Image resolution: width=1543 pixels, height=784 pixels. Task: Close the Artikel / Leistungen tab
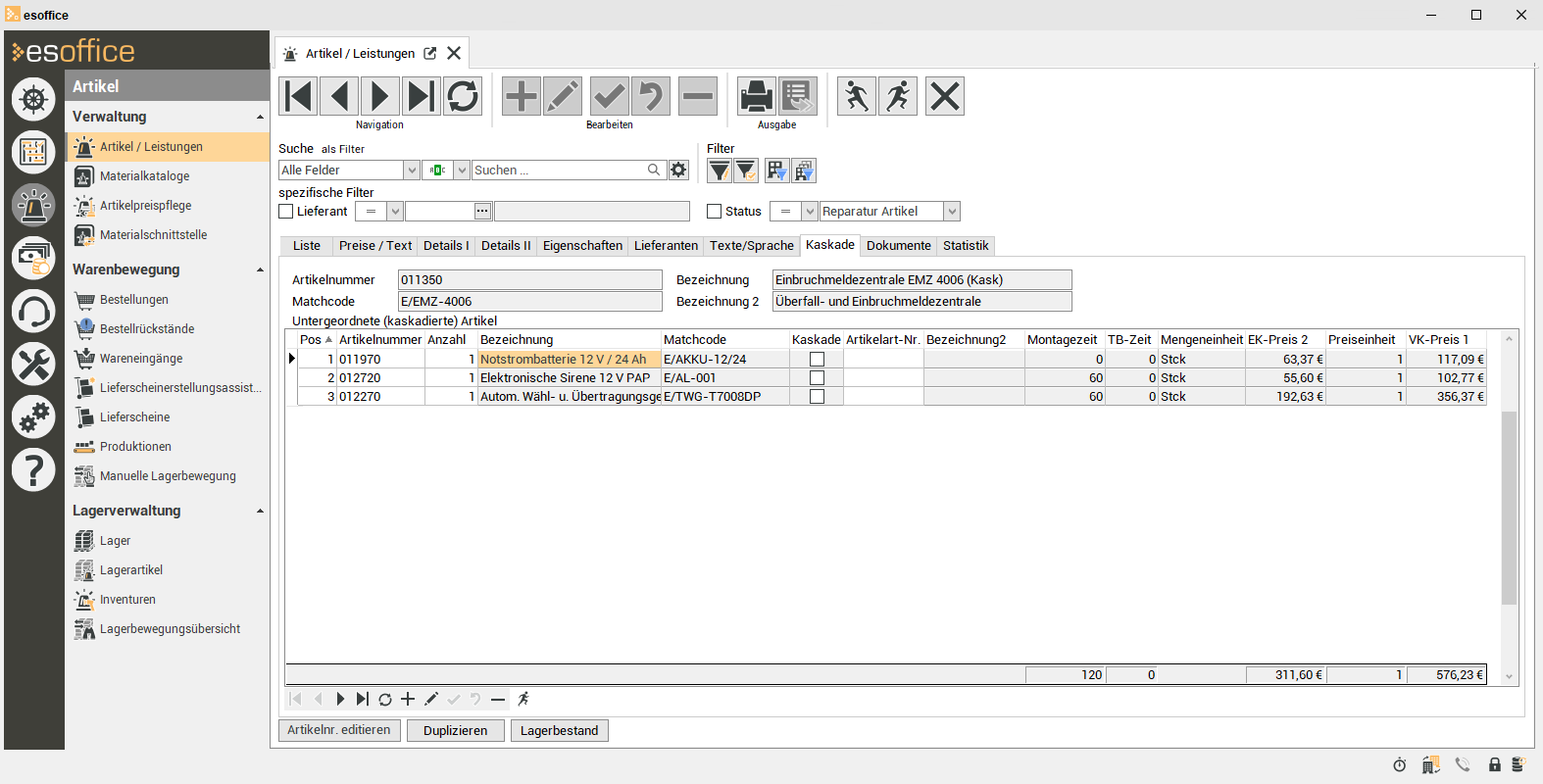click(x=454, y=53)
